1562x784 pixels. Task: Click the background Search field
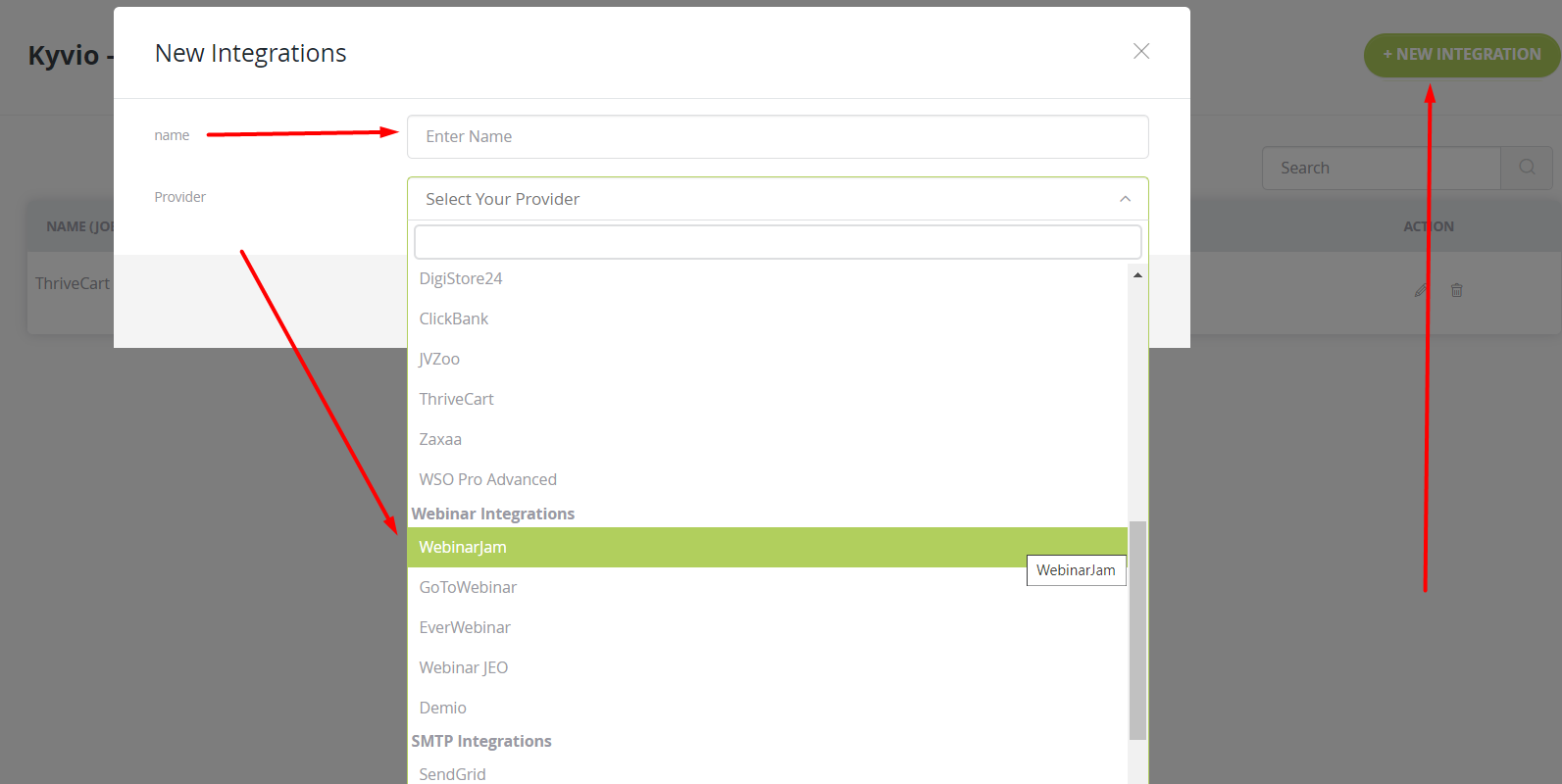(x=1382, y=169)
